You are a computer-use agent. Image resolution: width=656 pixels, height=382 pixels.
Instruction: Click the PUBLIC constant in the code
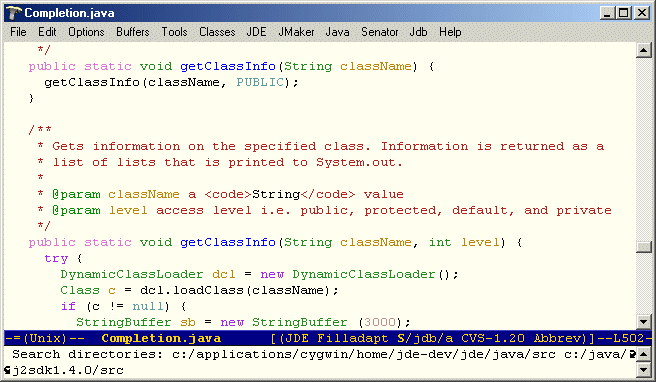[x=260, y=82]
